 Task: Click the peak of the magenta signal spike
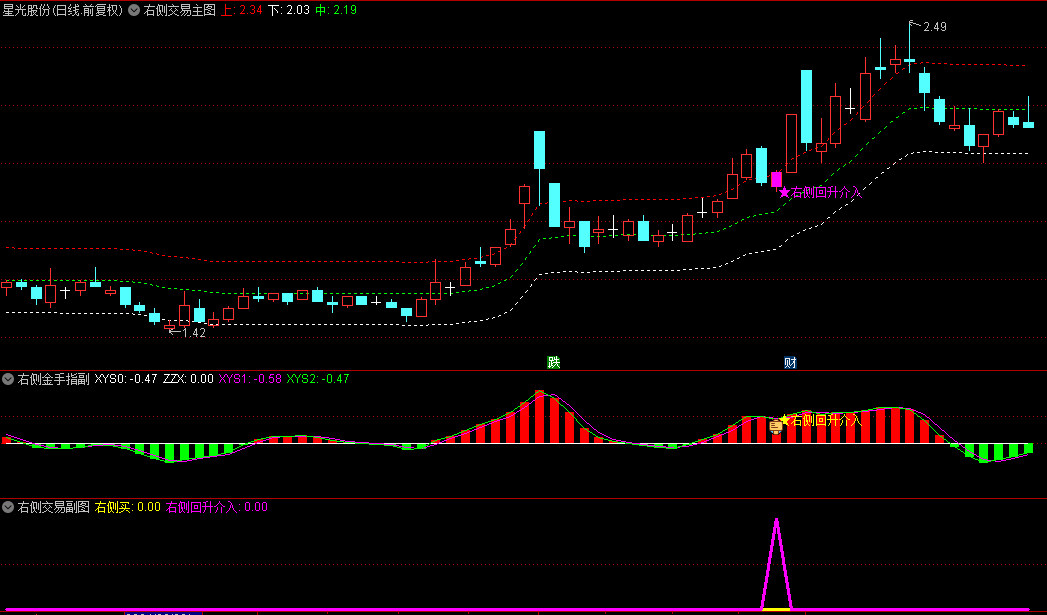click(776, 520)
